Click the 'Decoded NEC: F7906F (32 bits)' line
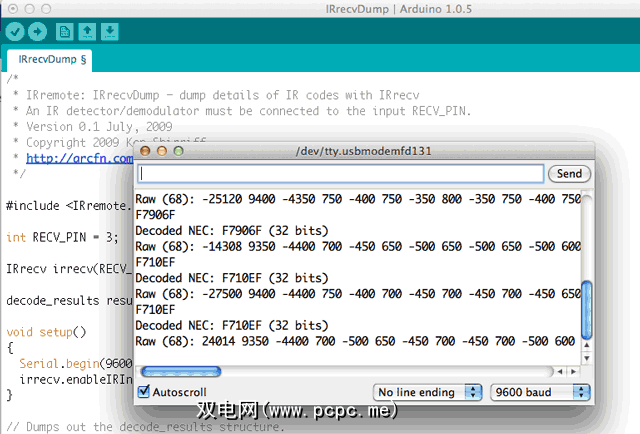Image resolution: width=640 pixels, height=434 pixels. click(x=232, y=231)
